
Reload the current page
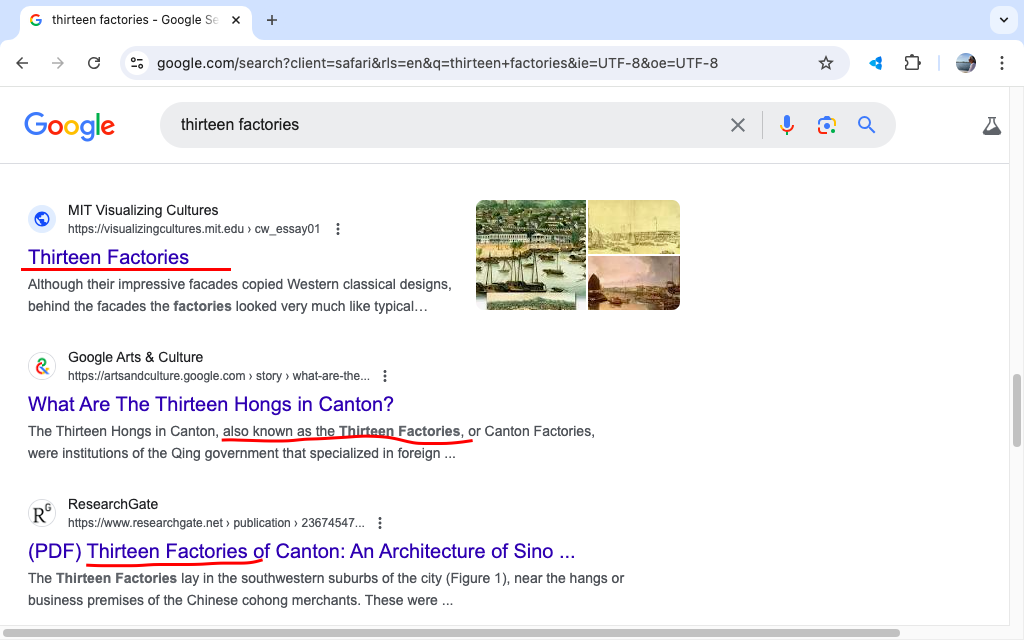point(94,63)
